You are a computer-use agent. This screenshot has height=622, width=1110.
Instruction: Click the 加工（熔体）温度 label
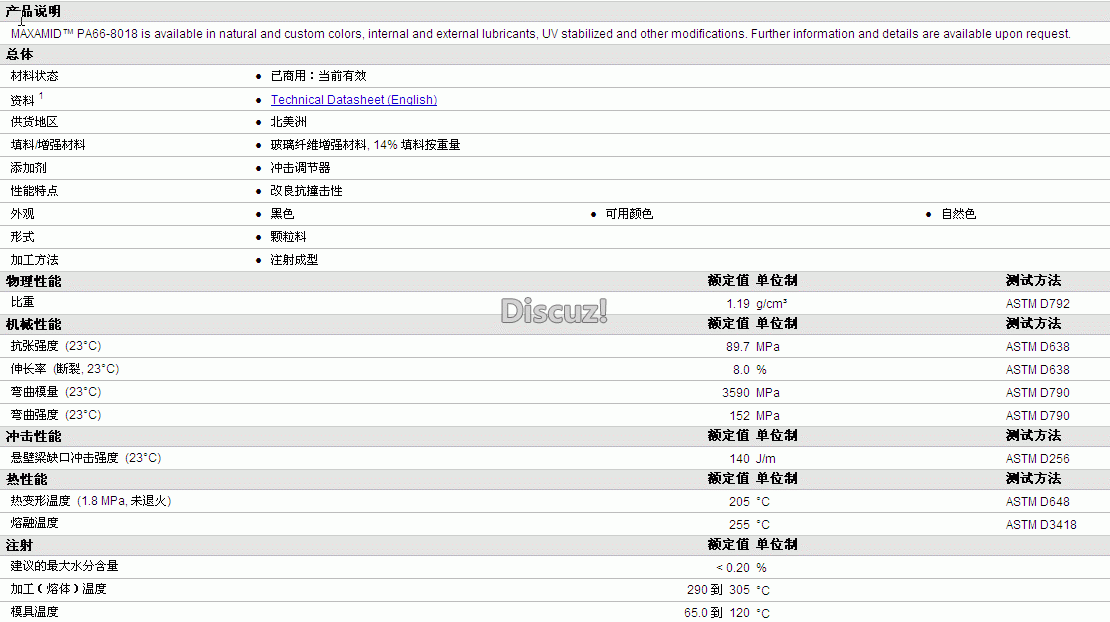(x=59, y=589)
